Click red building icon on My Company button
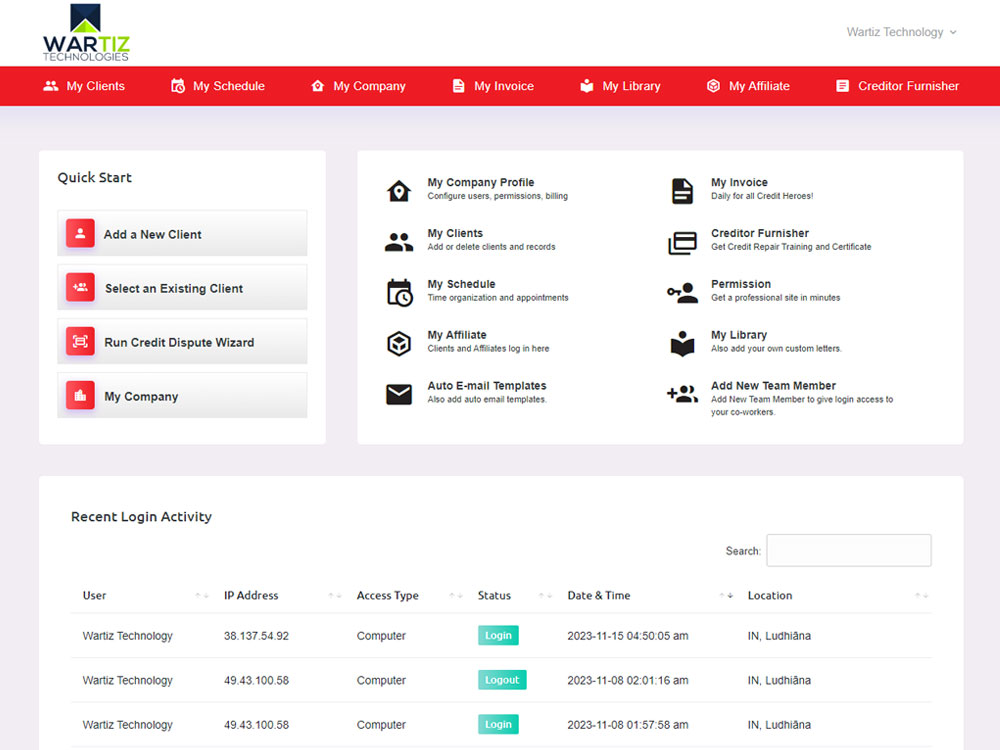Viewport: 1000px width, 750px height. (80, 396)
